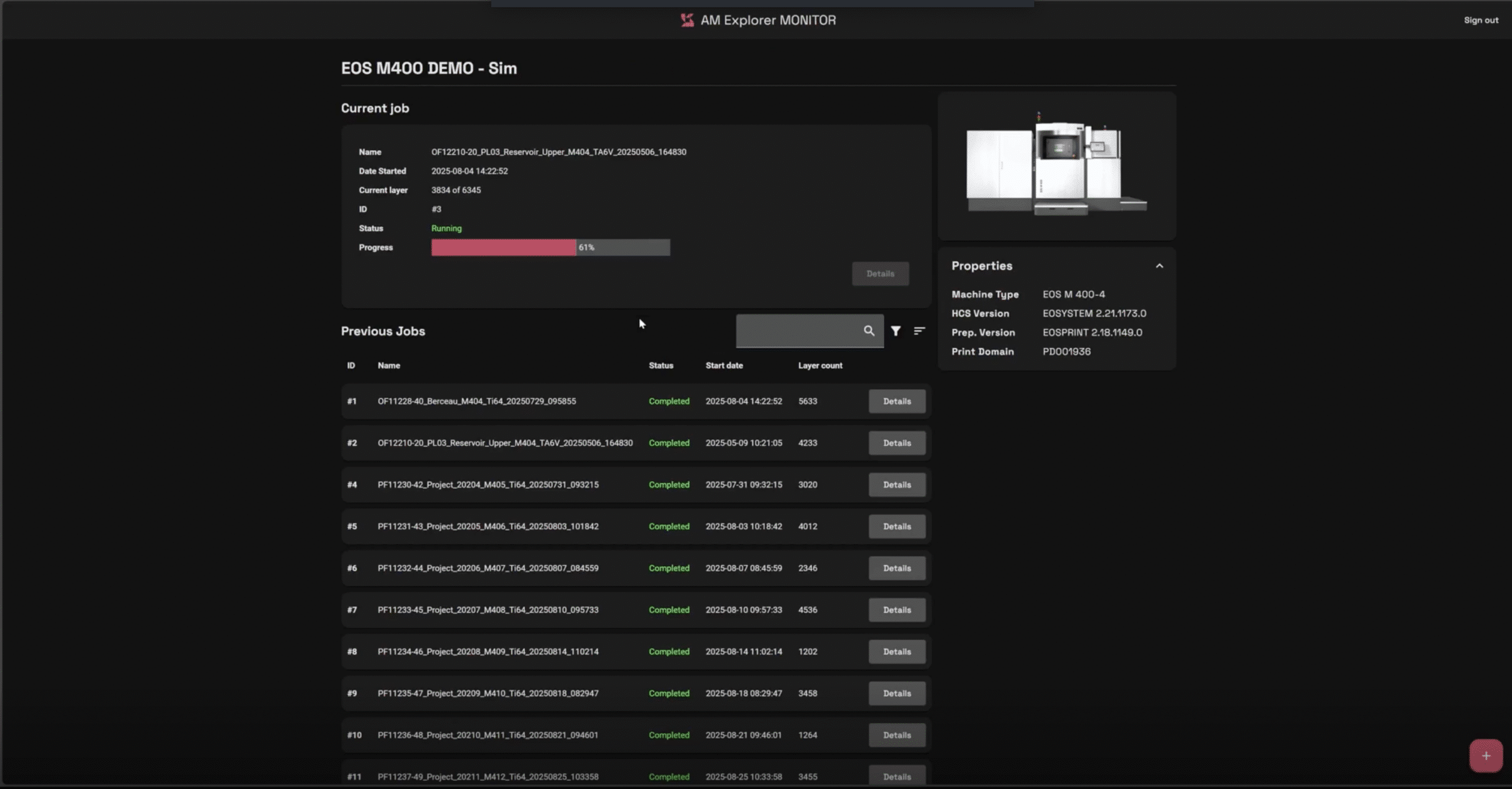Click the sort lines icon

919,331
